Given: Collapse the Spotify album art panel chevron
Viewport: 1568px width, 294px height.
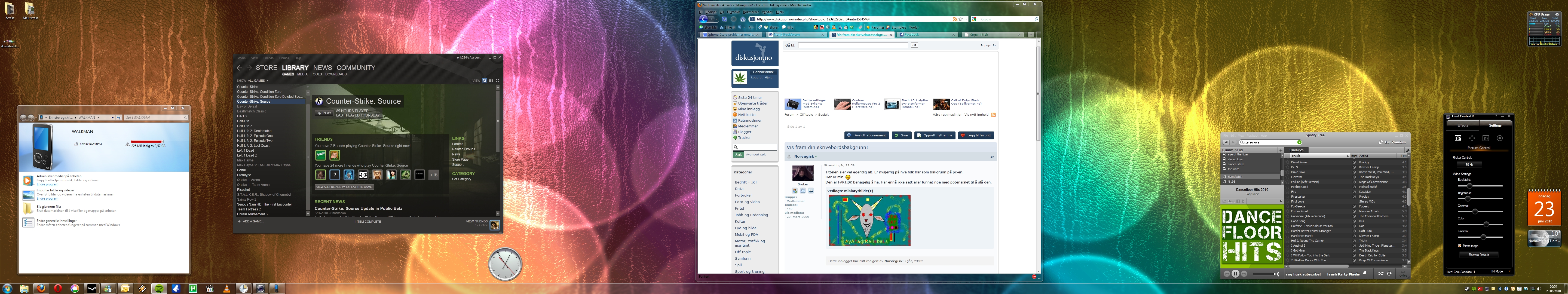Looking at the screenshot, I should tap(1281, 201).
